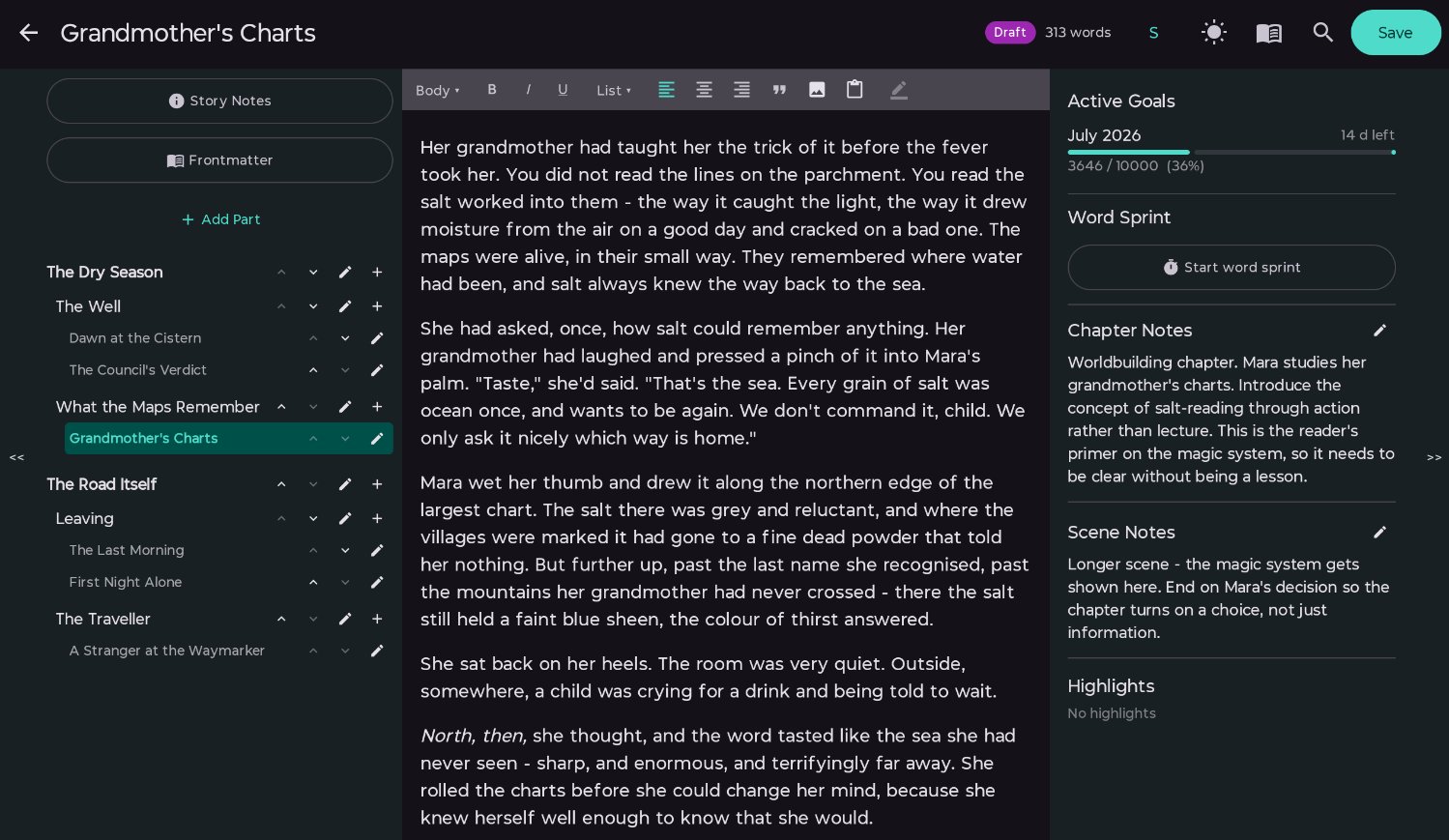Move The Dry Season down
The width and height of the screenshot is (1449, 840).
coord(313,273)
